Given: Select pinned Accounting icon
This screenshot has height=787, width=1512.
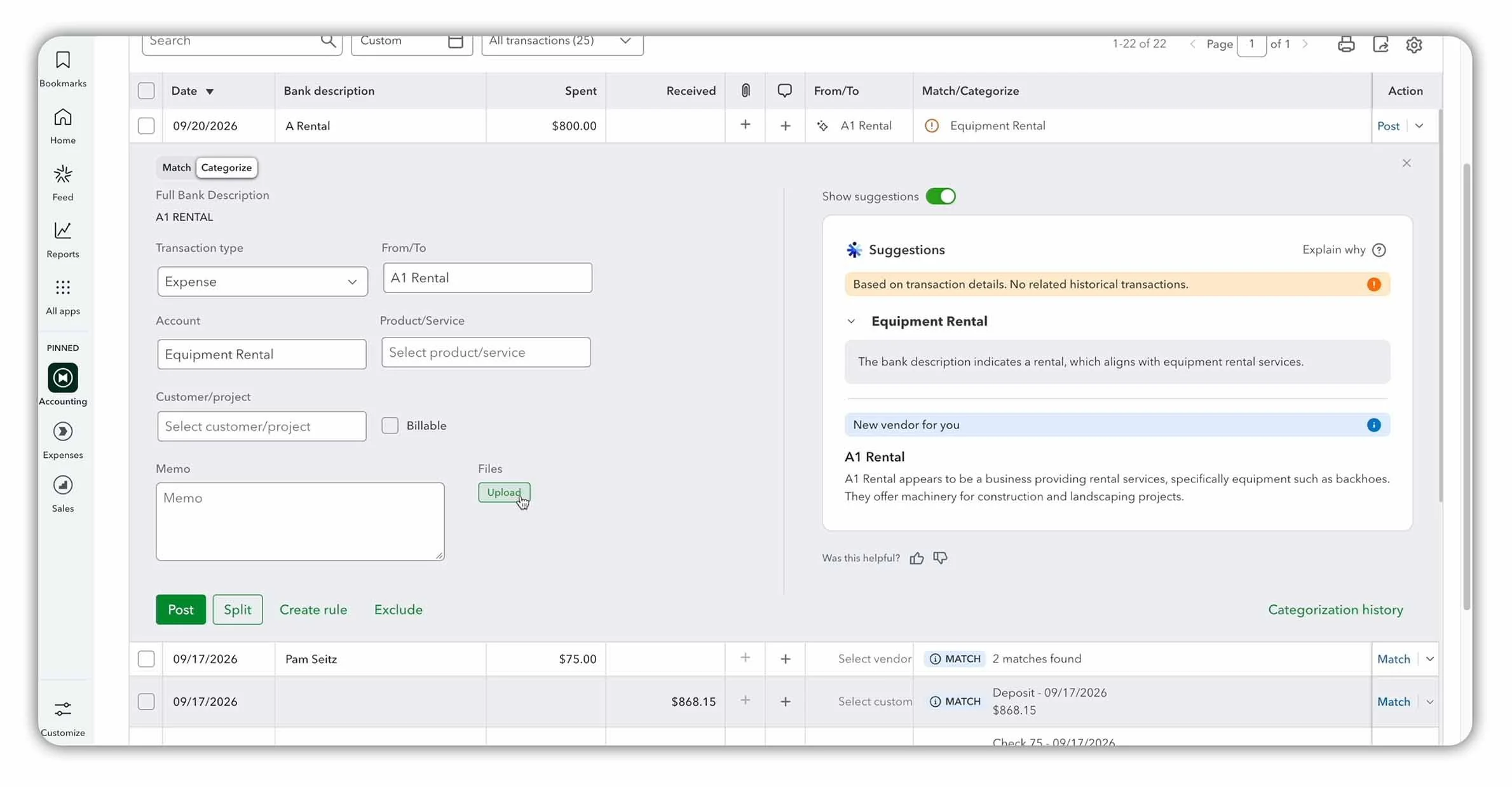Looking at the screenshot, I should coord(62,378).
